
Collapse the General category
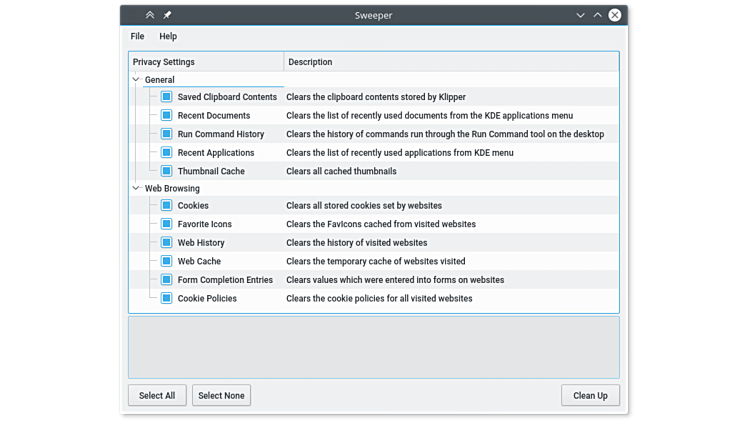136,80
